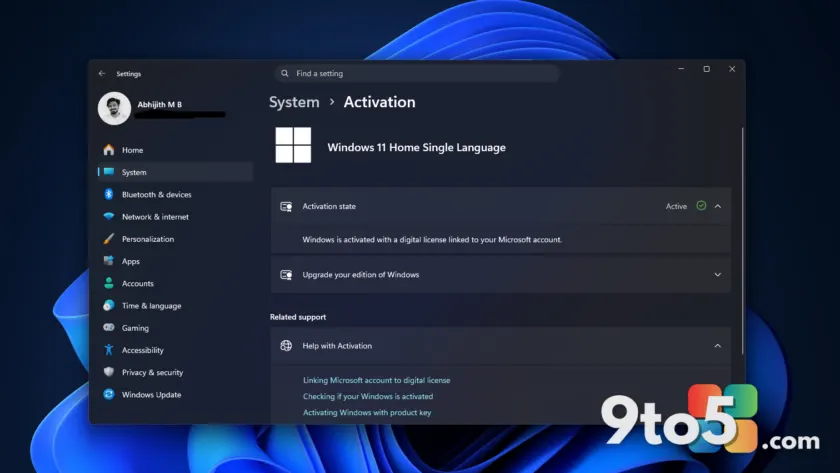The width and height of the screenshot is (840, 473).
Task: Open Gaming settings
Action: point(175,328)
